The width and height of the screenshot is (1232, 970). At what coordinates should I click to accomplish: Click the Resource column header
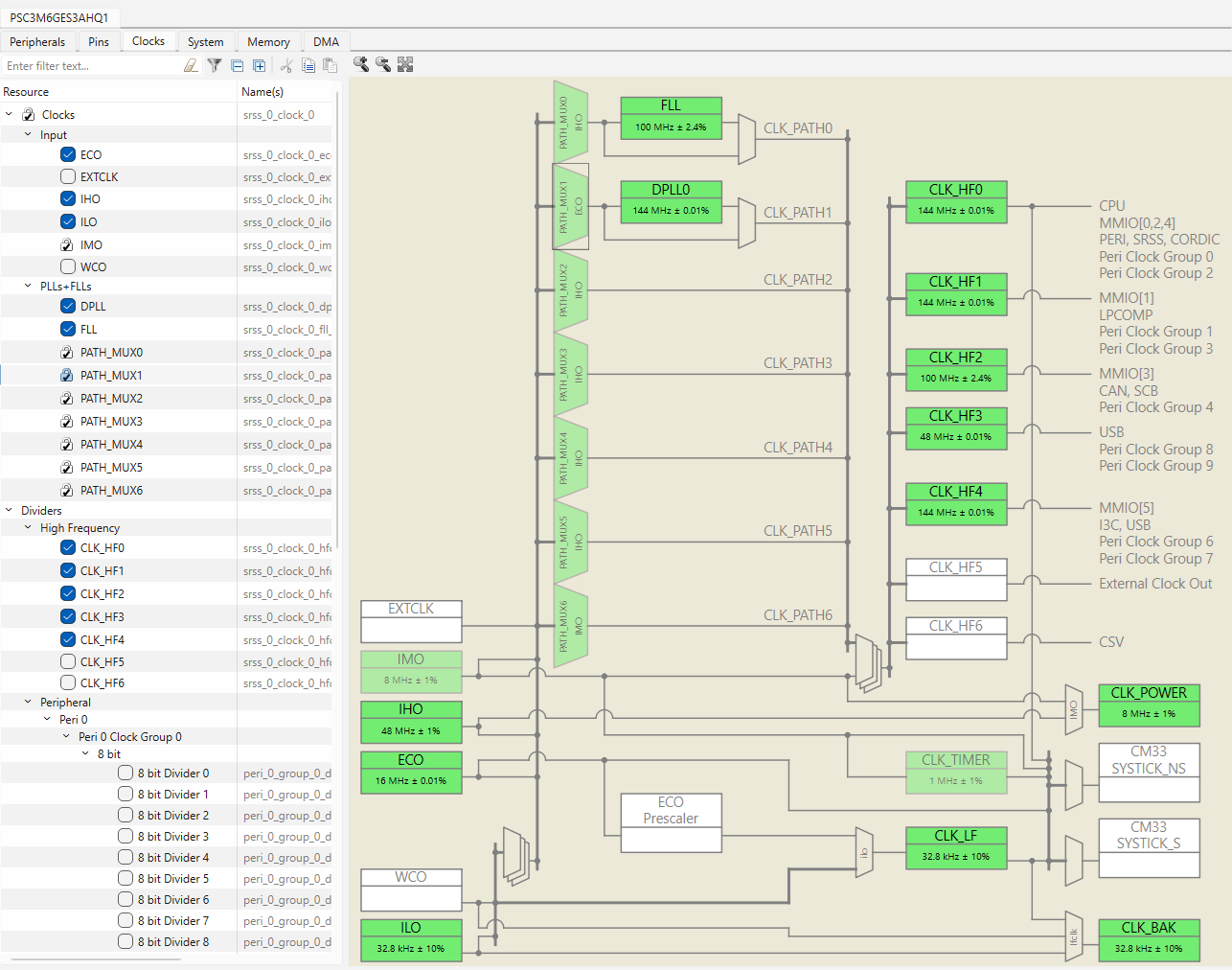119,92
